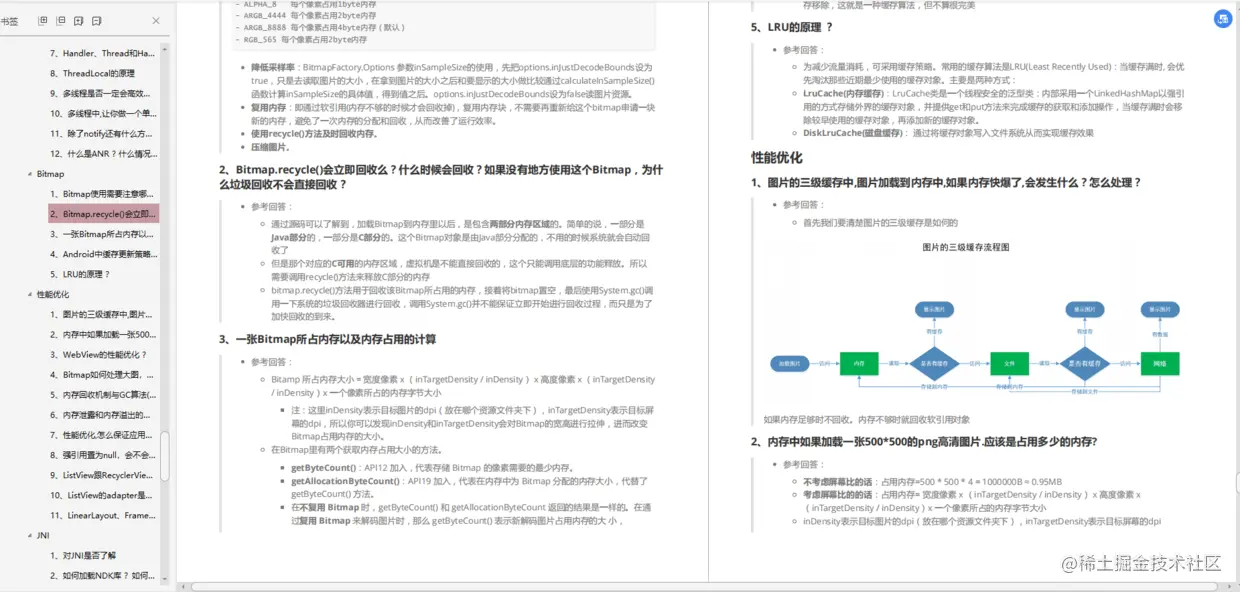Open bookmark 10、多线程中,让你做一个单...
1240x592 pixels.
pyautogui.click(x=103, y=113)
